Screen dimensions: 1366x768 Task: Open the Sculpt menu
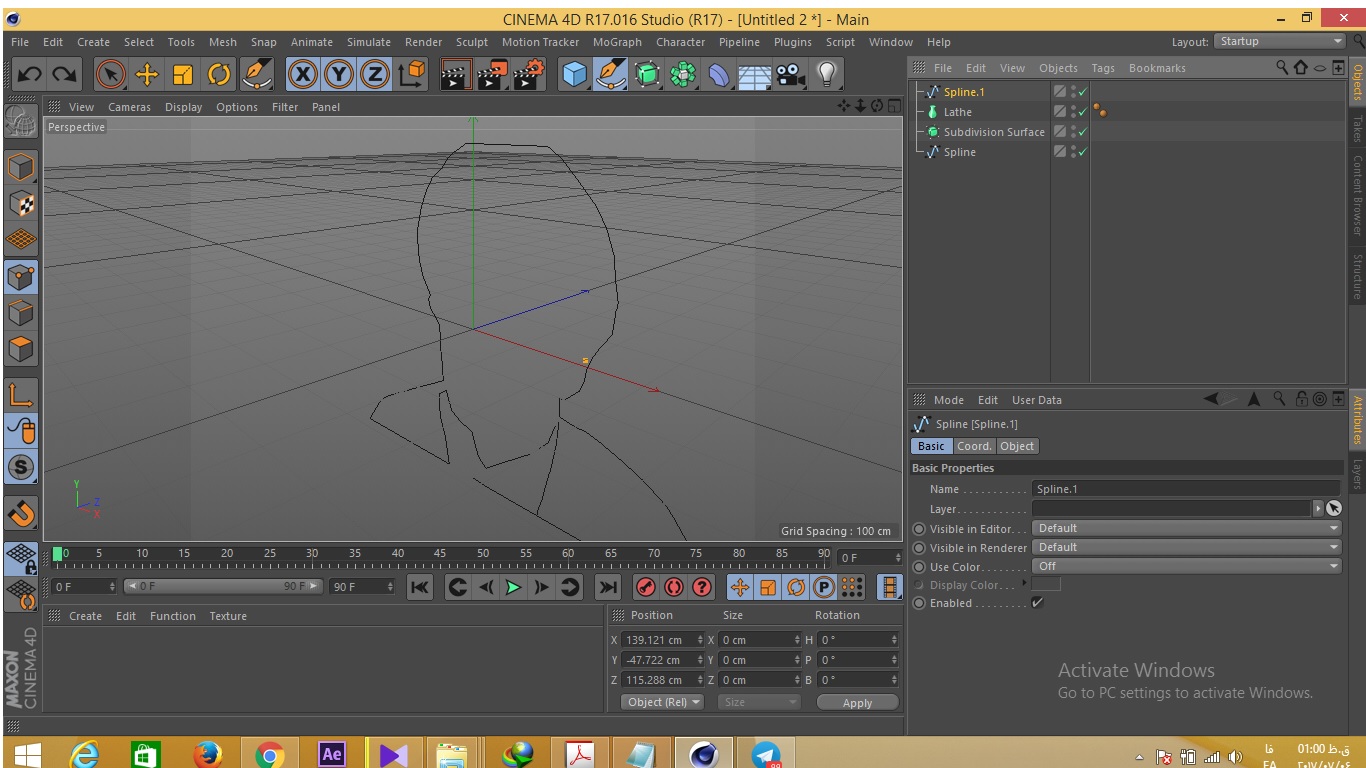472,42
